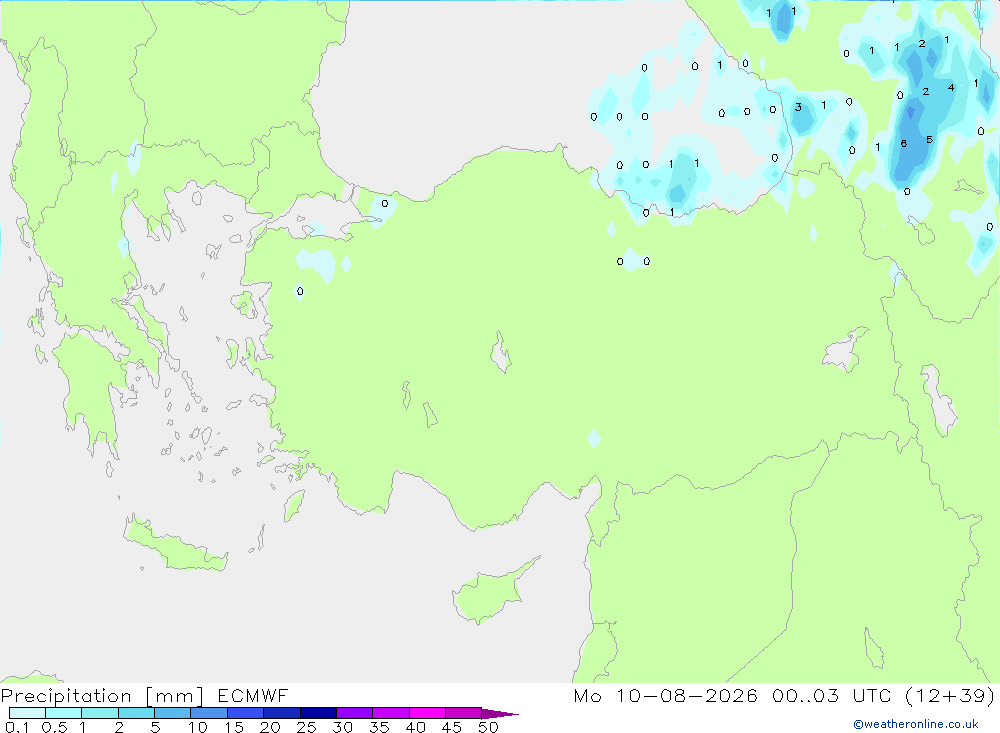The width and height of the screenshot is (1000, 733).
Task: Click the small rain patch in central-south Turkey
Action: click(594, 438)
